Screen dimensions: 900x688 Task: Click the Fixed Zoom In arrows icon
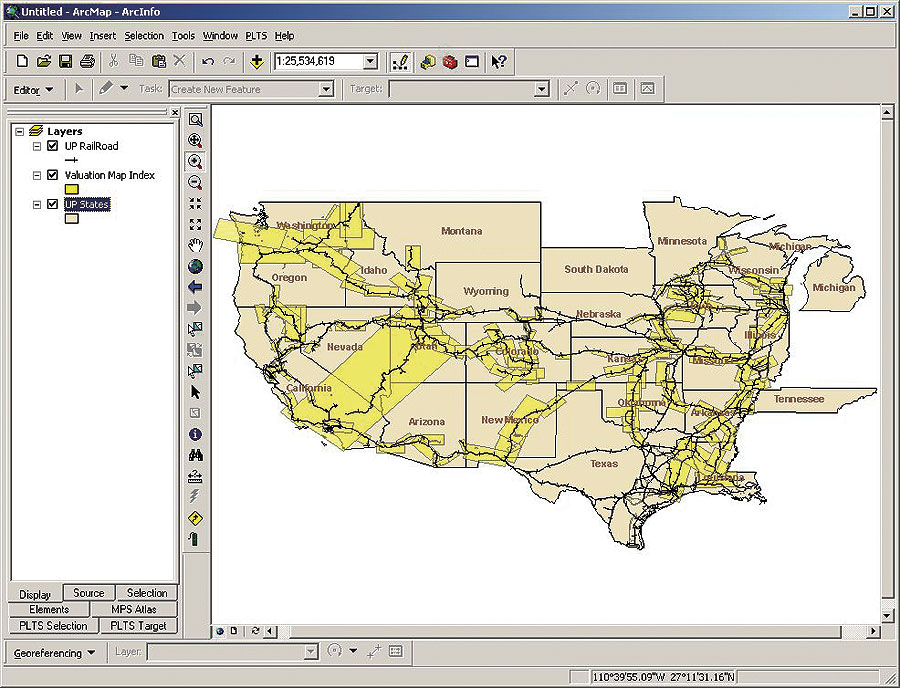tap(195, 204)
